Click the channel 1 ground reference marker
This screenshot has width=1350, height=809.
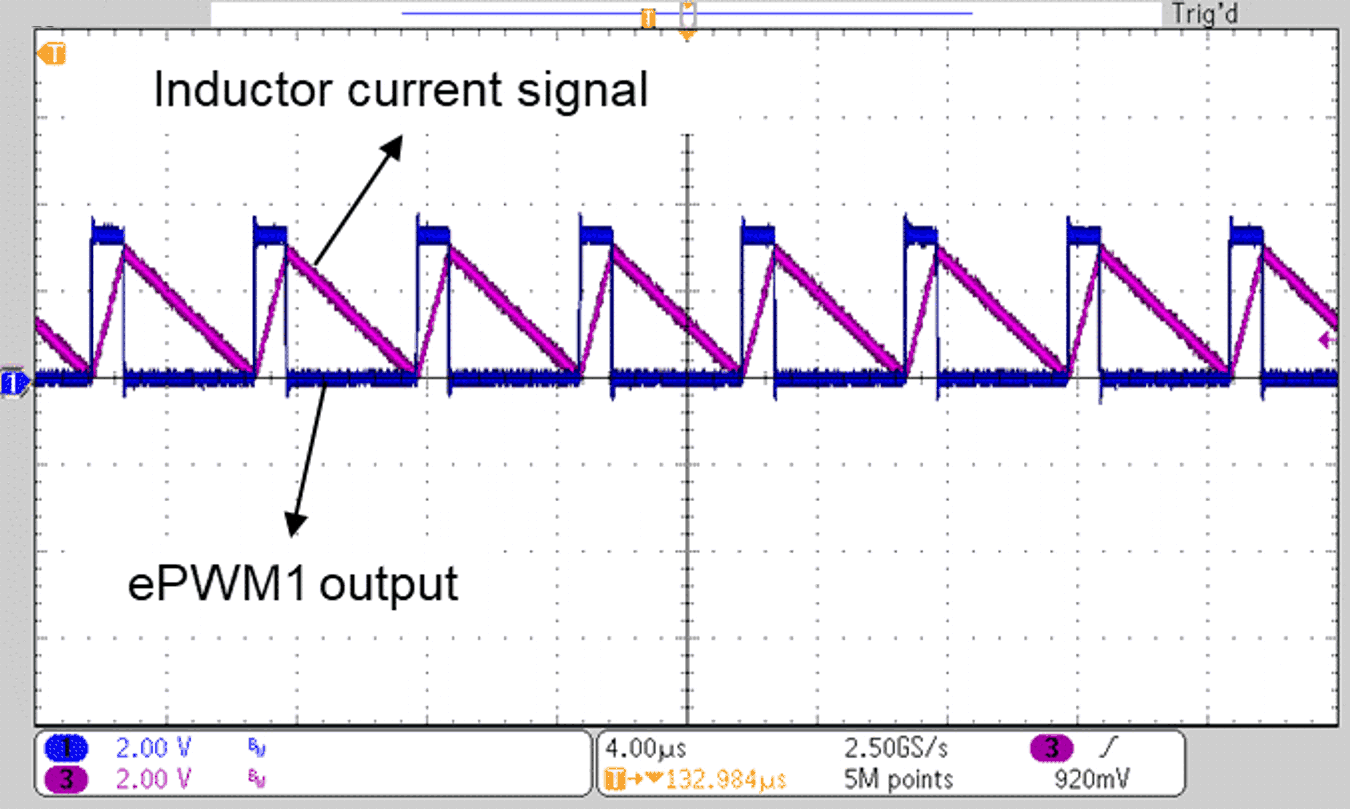tap(15, 381)
